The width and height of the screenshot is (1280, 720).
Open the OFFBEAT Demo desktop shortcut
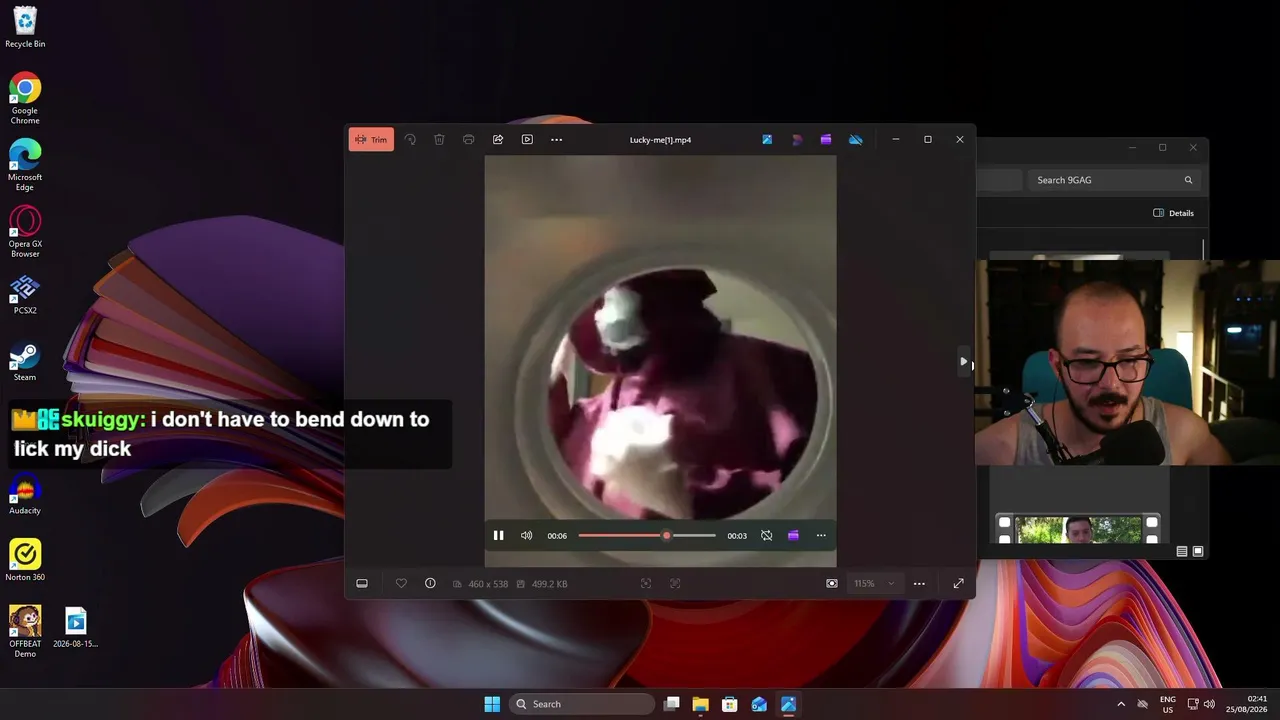click(x=25, y=632)
